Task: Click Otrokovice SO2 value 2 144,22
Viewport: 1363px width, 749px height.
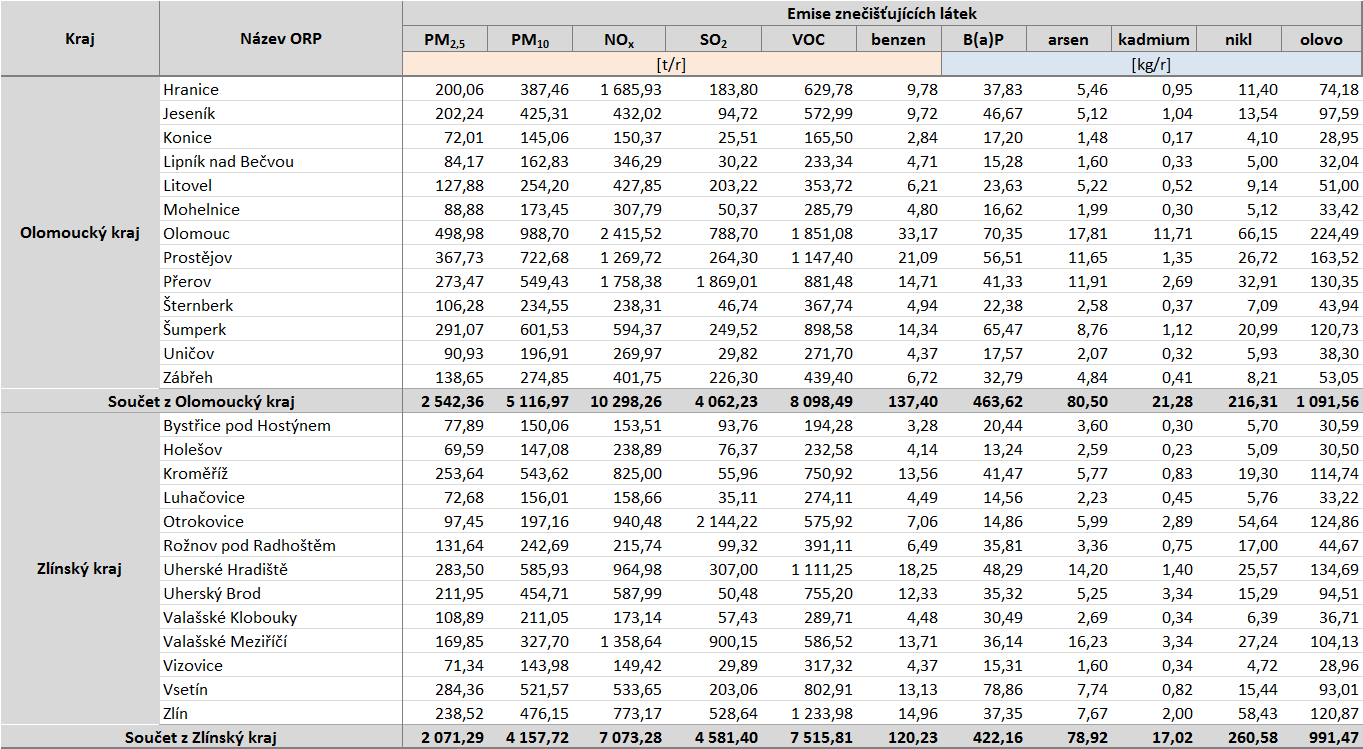Action: (726, 521)
